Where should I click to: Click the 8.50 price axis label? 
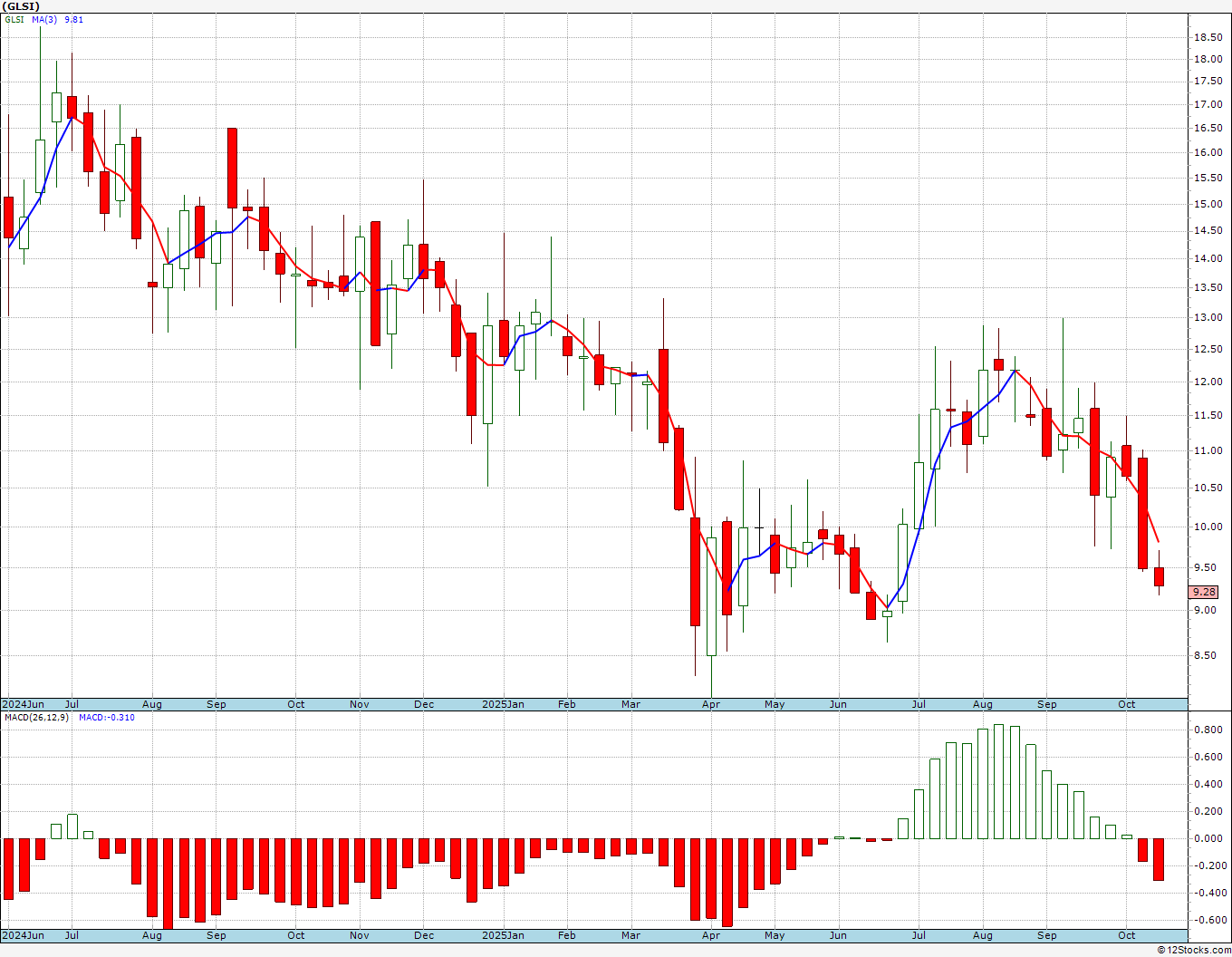tap(1206, 655)
